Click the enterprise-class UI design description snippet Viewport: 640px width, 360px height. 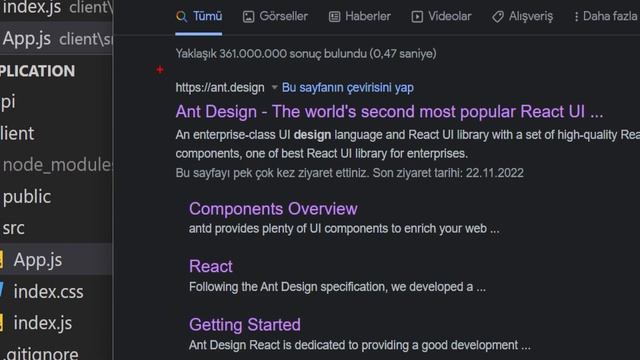(407, 144)
